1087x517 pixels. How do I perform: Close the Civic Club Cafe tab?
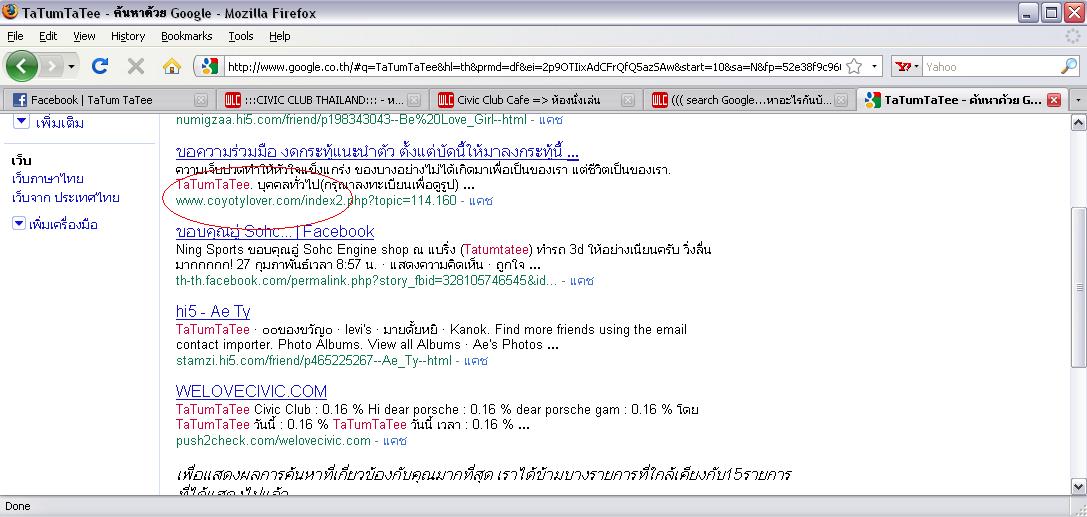click(629, 100)
